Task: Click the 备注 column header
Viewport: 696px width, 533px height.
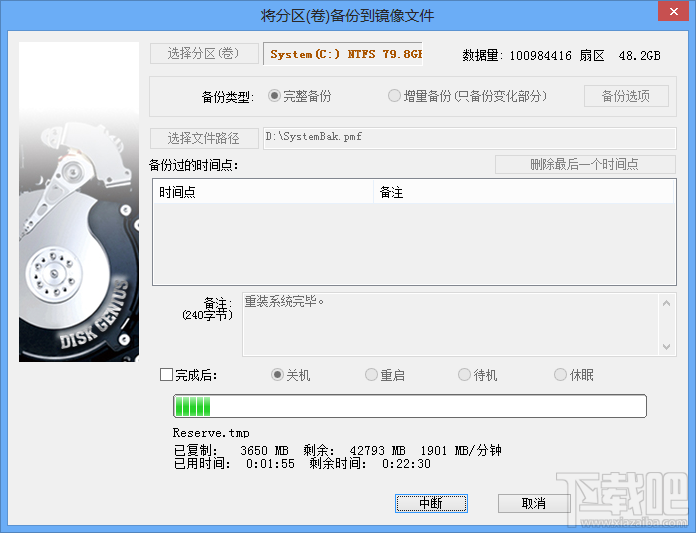Action: pyautogui.click(x=524, y=192)
